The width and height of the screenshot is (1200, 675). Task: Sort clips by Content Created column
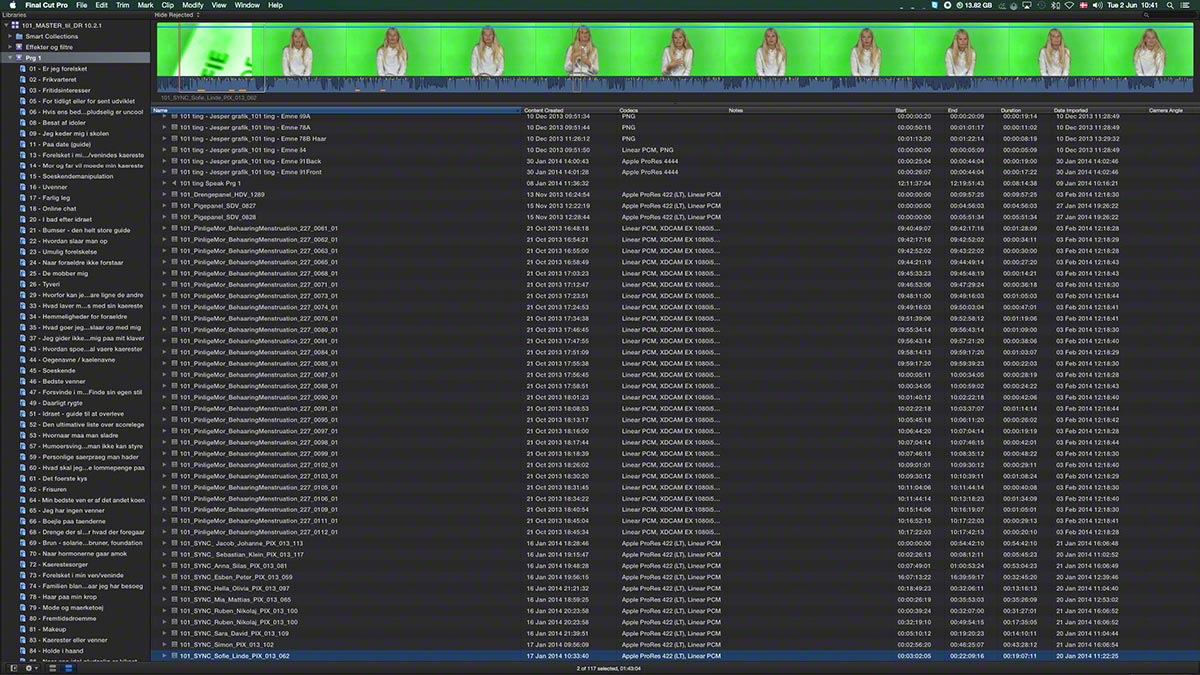[x=570, y=109]
